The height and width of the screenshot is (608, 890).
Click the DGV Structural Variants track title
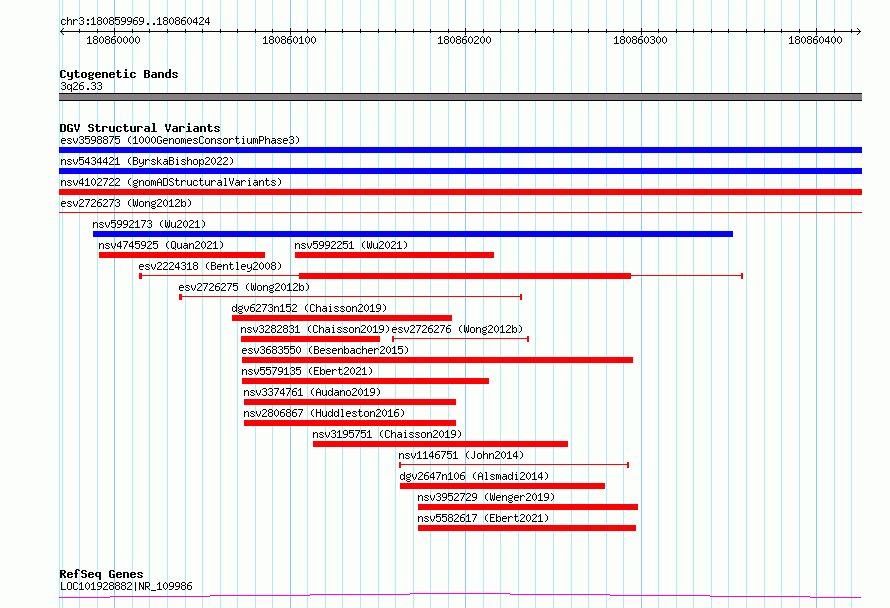click(x=140, y=128)
